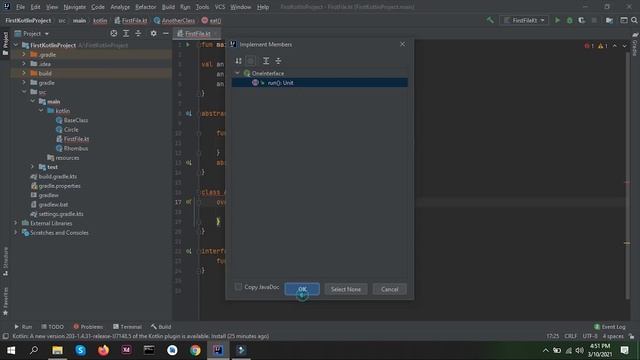Open the Navigate menu
Image resolution: width=640 pixels, height=360 pixels.
[x=75, y=7]
